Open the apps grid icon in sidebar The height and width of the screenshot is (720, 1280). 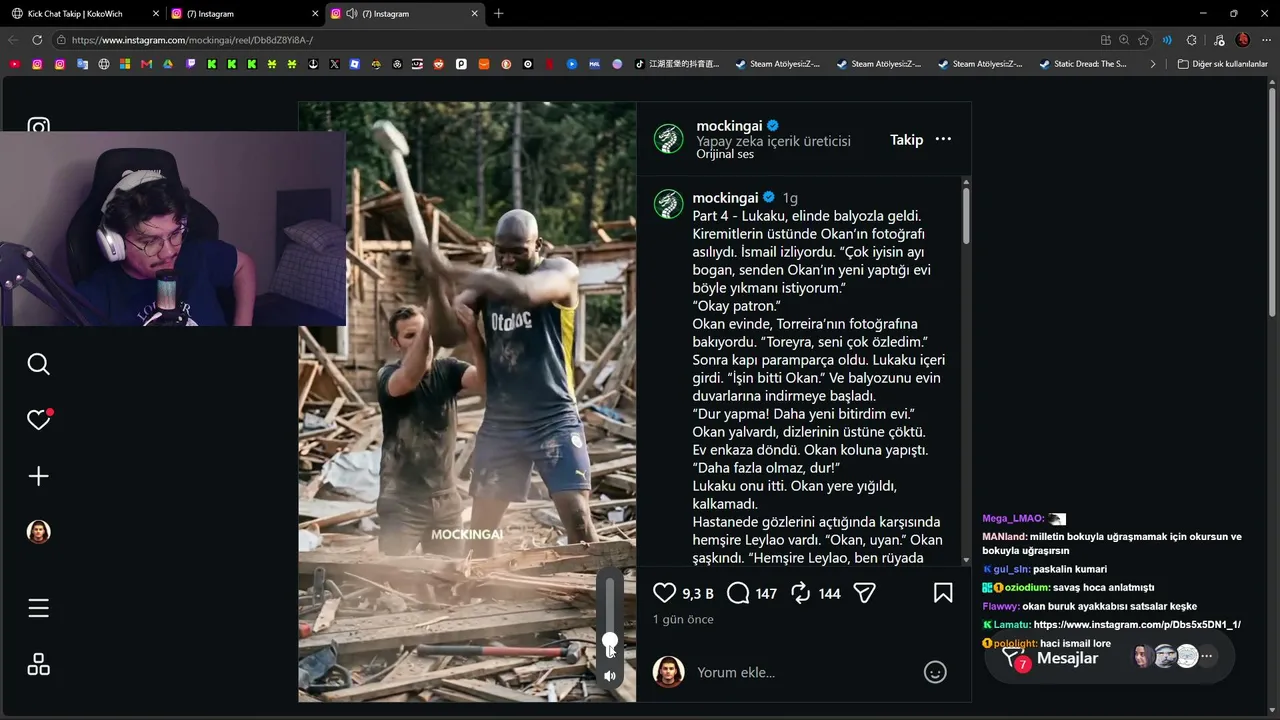tap(38, 664)
